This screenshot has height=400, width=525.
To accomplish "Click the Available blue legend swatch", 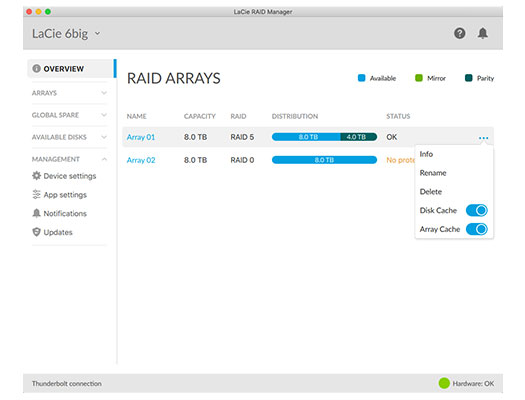I will [x=361, y=78].
